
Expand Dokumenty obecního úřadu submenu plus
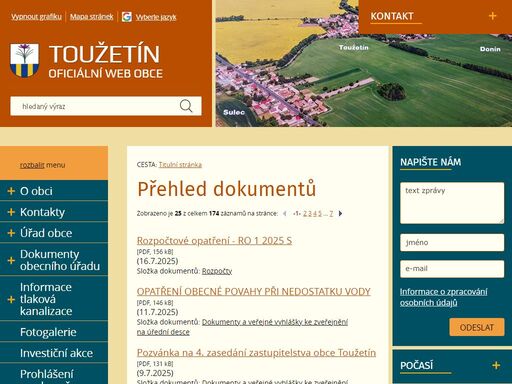[11, 260]
